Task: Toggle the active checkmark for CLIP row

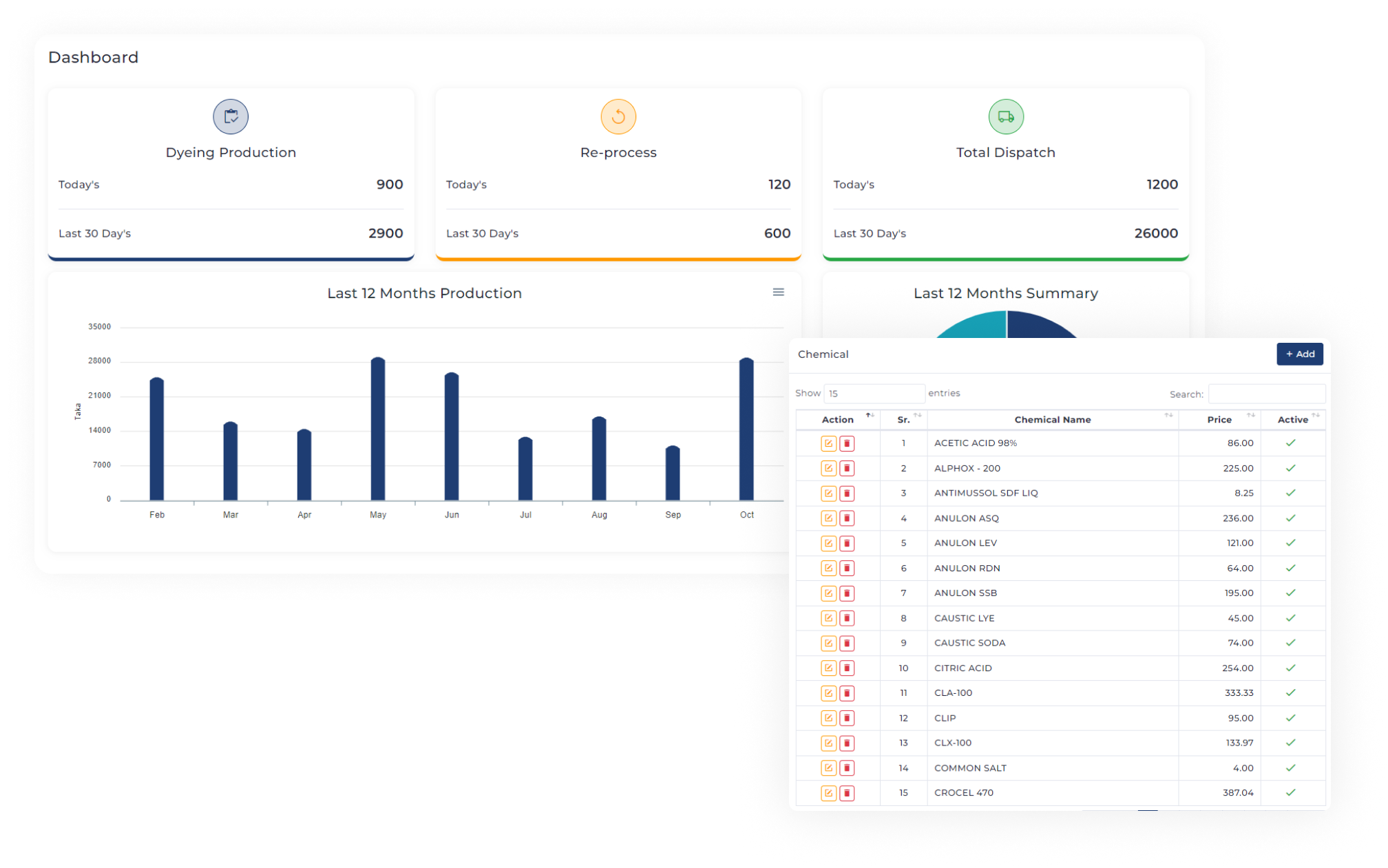Action: click(1290, 718)
